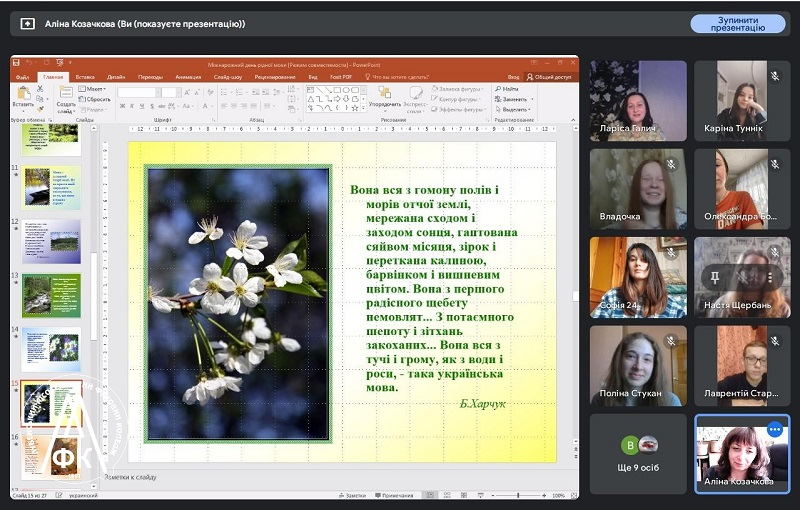Open Заливка фигуры shape fill dropdown
Viewport: 800px width, 510px height.
tap(457, 89)
